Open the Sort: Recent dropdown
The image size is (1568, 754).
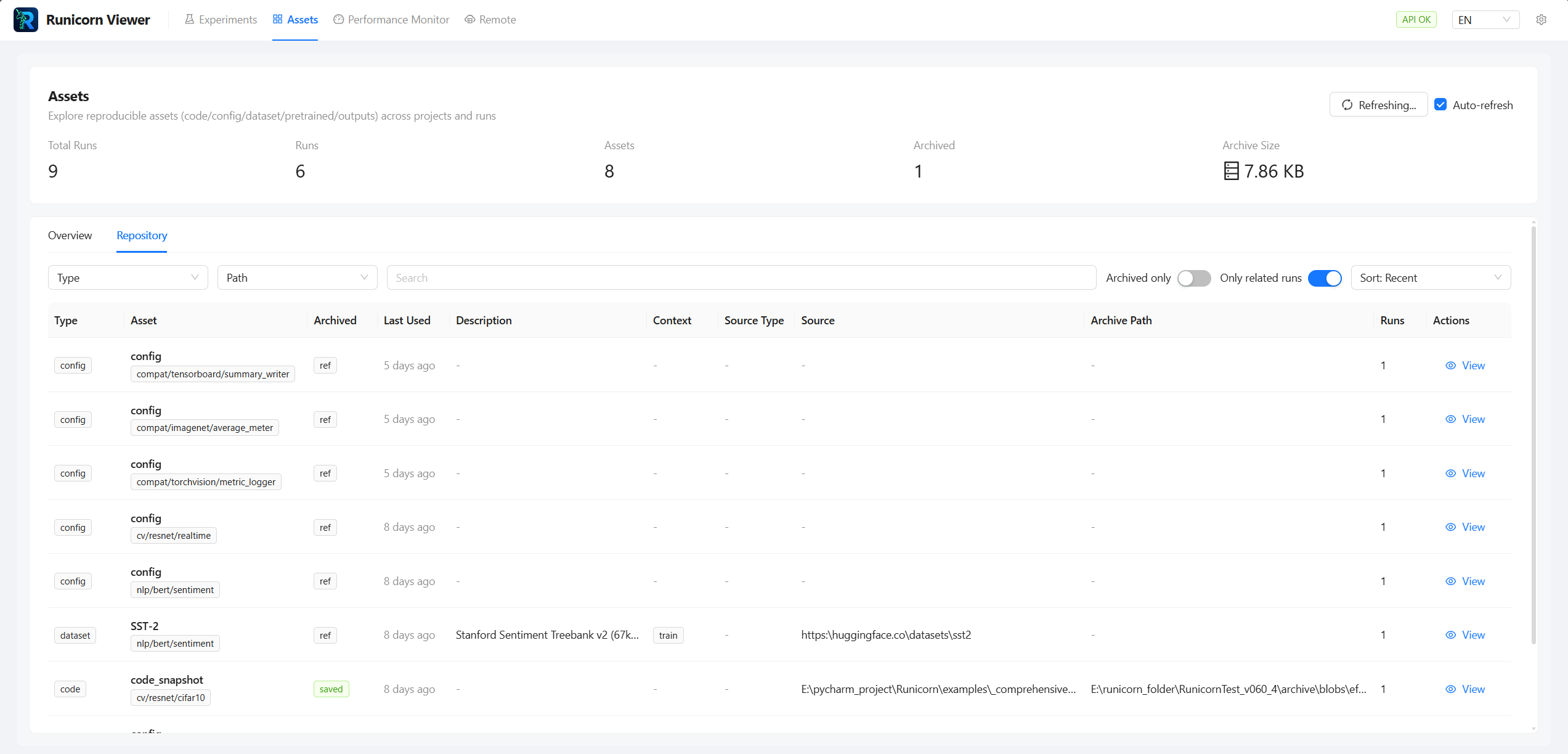tap(1430, 277)
